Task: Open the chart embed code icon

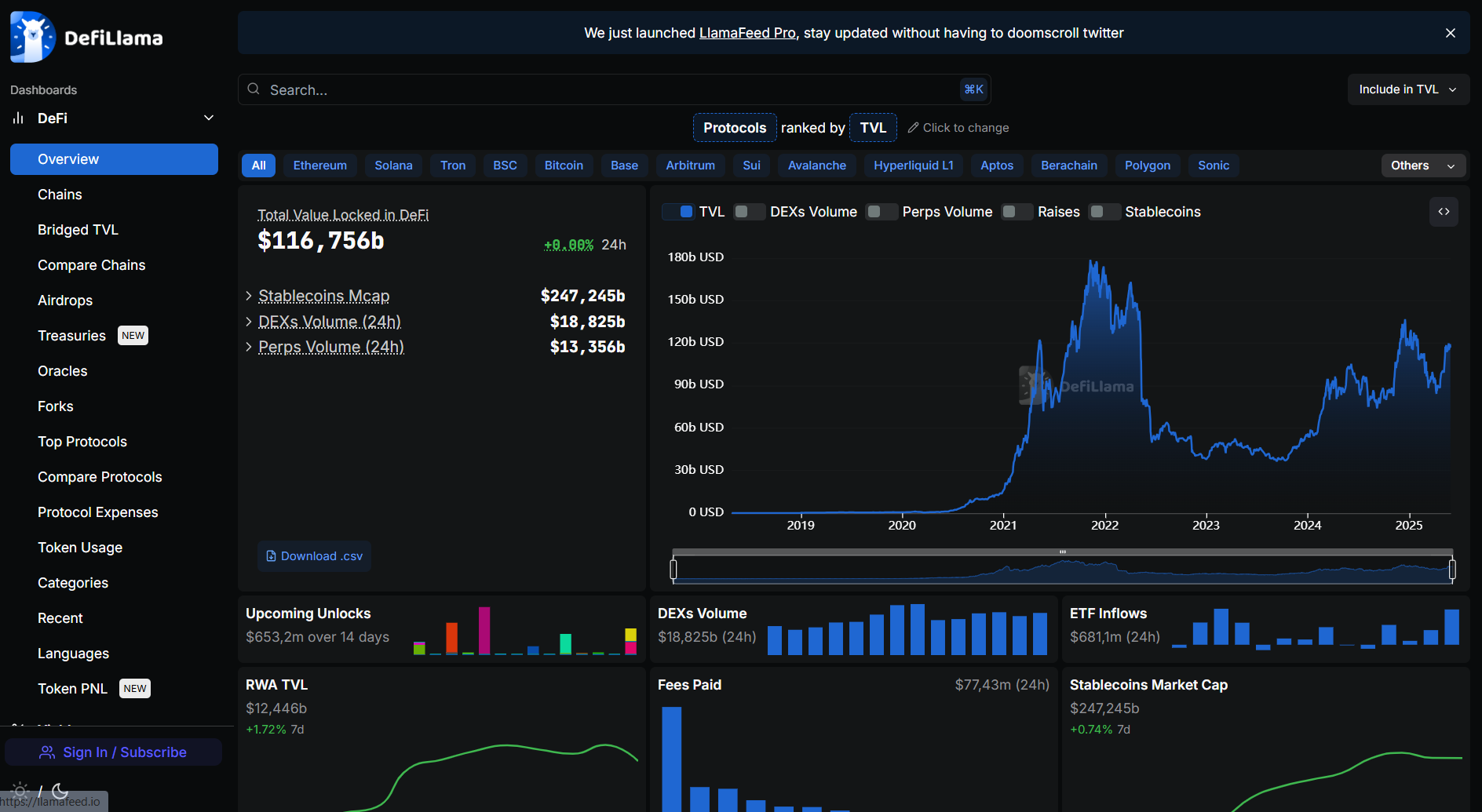Action: click(1444, 212)
